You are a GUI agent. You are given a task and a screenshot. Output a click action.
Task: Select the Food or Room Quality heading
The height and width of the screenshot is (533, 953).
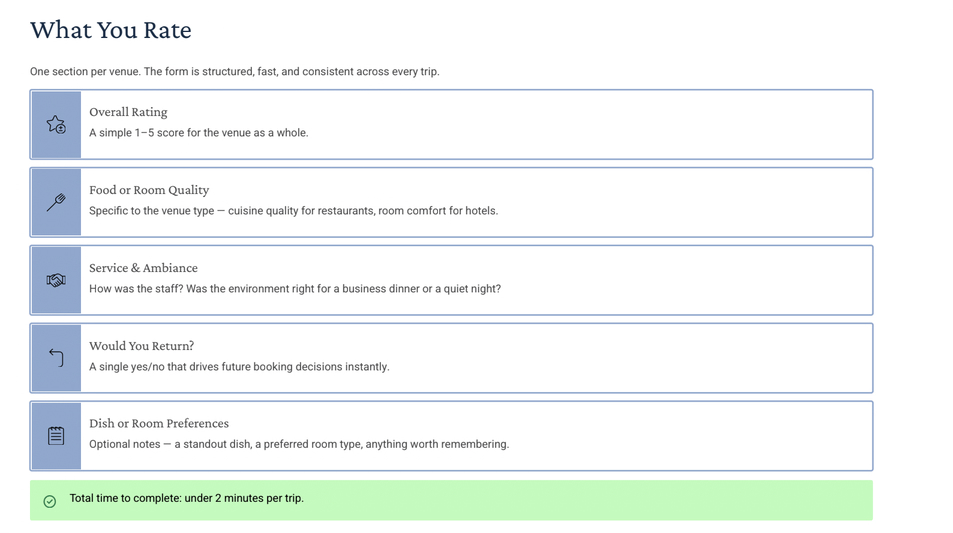(x=149, y=190)
